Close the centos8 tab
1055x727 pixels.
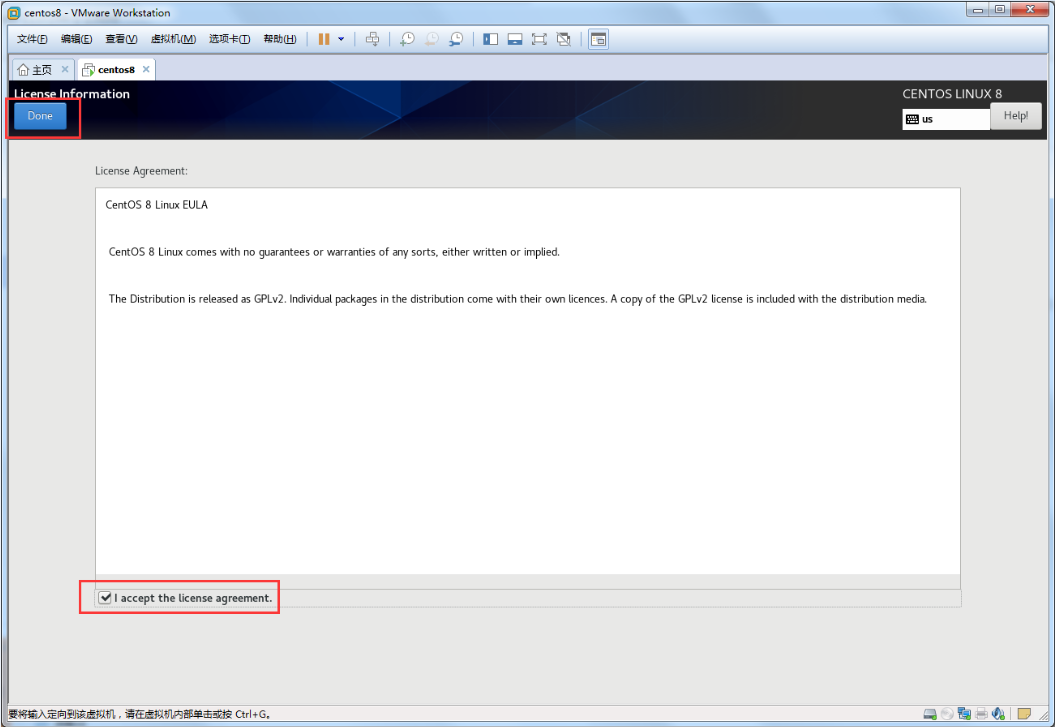(146, 69)
